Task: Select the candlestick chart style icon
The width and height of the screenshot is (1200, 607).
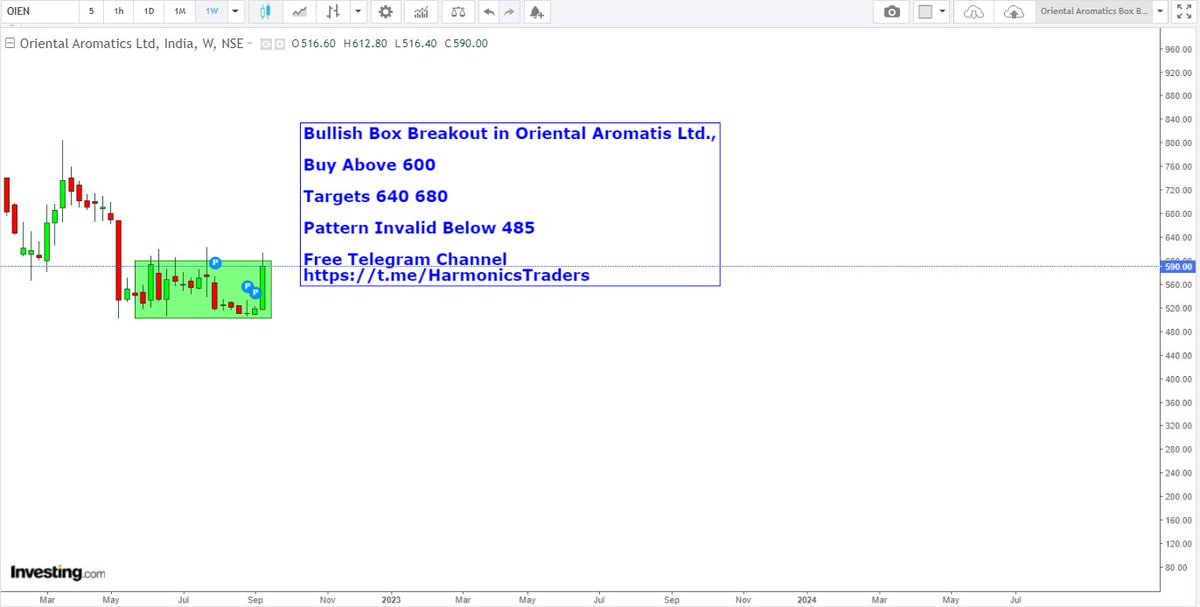Action: [x=265, y=11]
